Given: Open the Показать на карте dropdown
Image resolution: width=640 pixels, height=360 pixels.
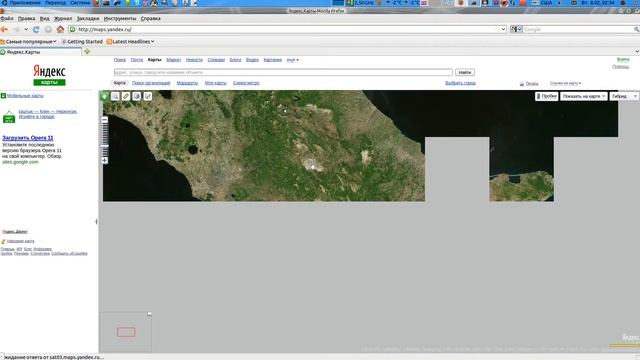Looking at the screenshot, I should point(583,96).
